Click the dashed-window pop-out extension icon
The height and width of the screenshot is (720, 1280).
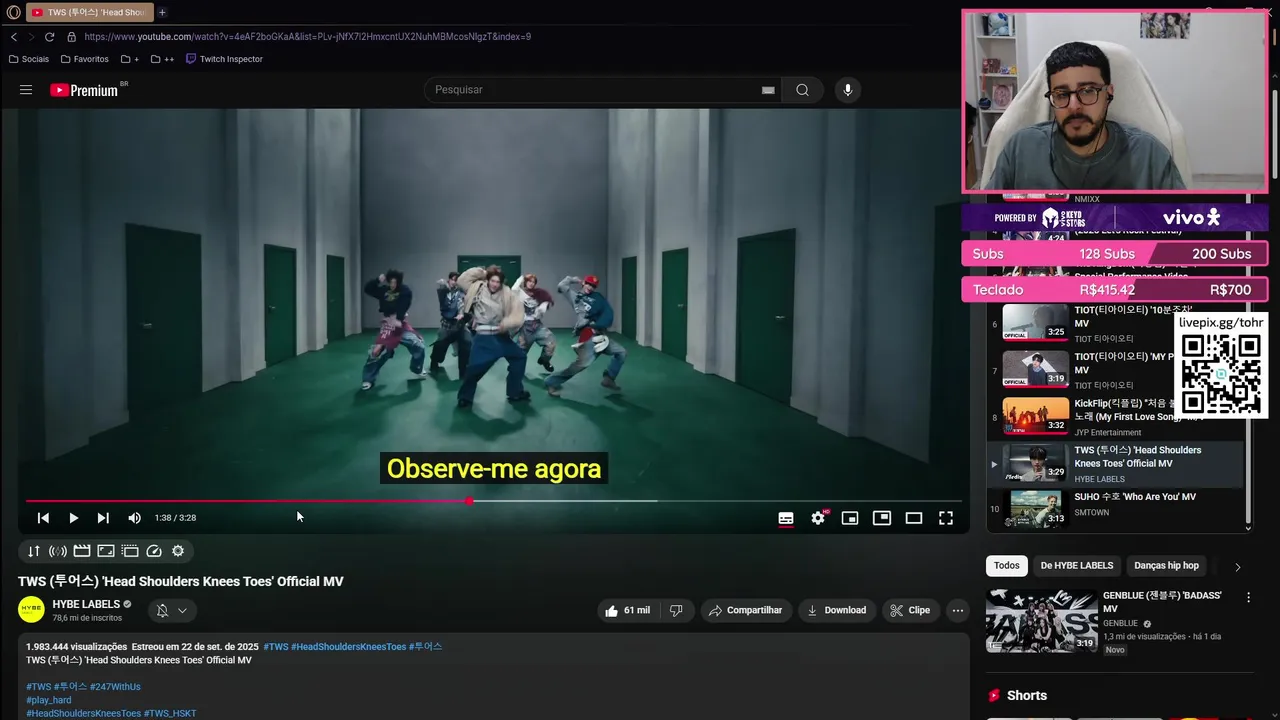130,551
